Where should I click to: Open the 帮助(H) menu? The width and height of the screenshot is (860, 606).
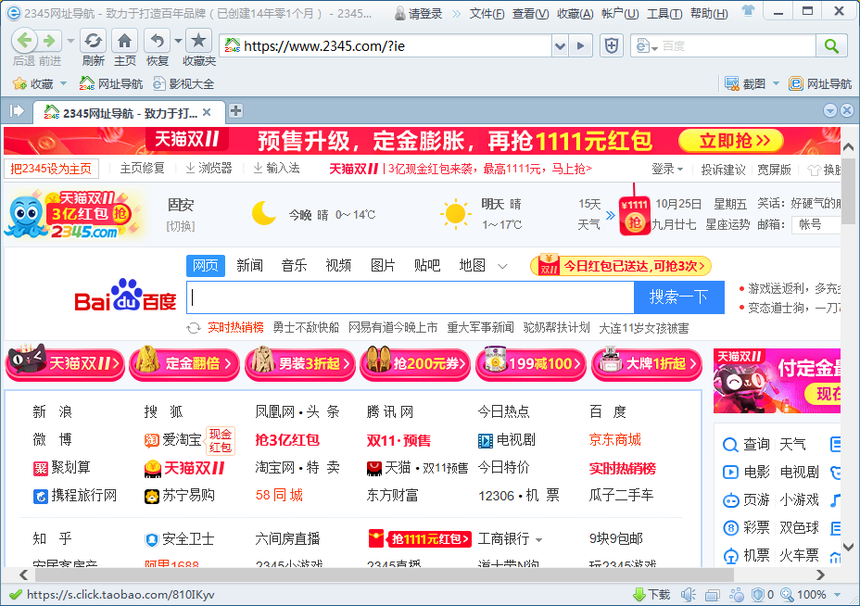(709, 14)
